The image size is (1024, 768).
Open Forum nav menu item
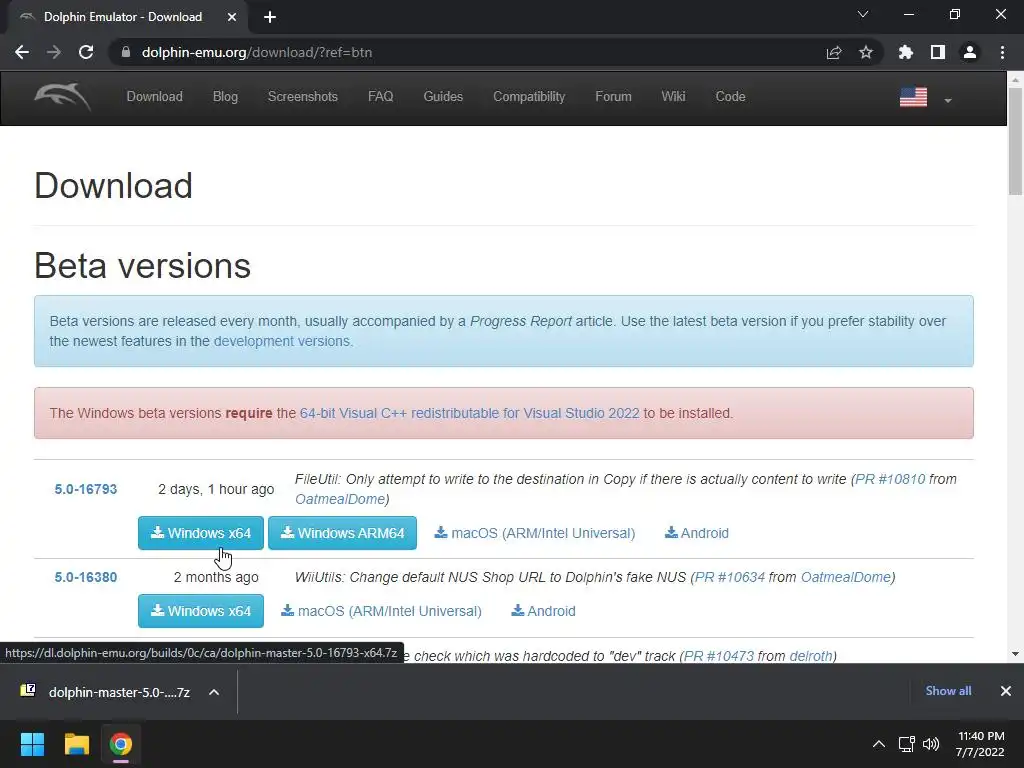click(x=613, y=97)
